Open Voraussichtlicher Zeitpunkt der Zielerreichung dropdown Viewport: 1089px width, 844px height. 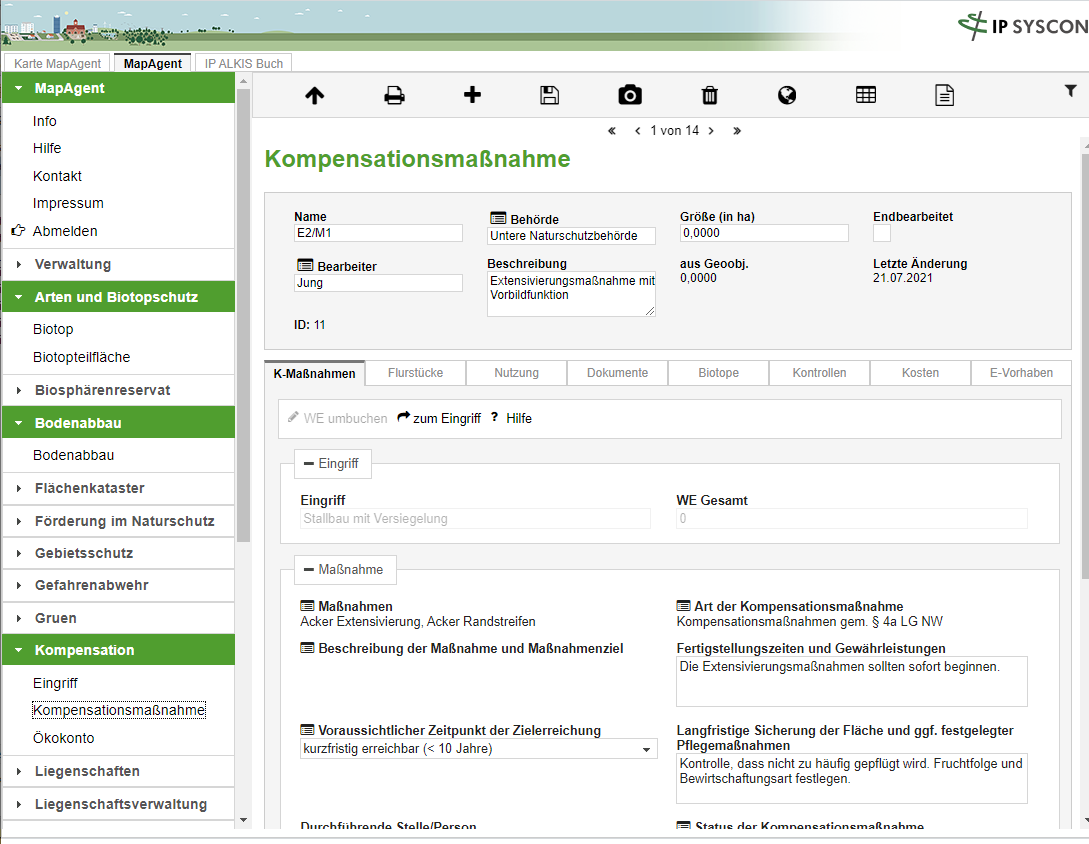pos(478,749)
